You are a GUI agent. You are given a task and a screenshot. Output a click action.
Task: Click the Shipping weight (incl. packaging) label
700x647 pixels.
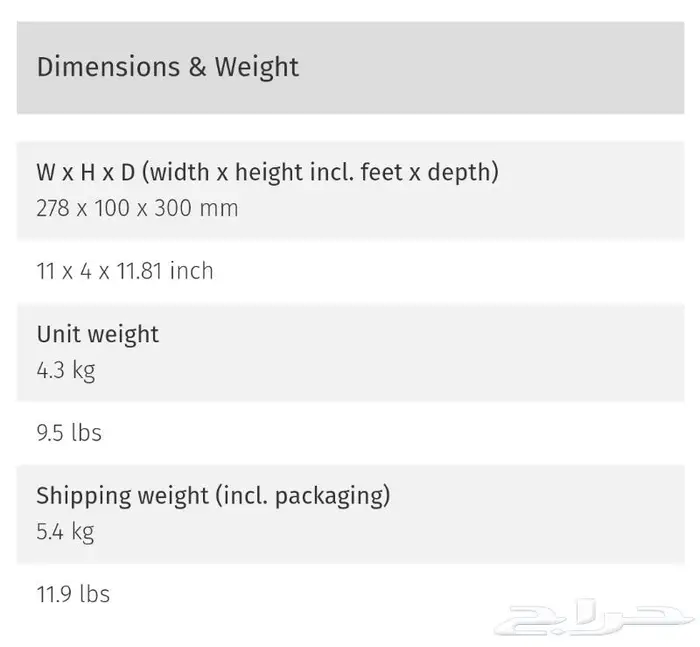click(x=213, y=496)
